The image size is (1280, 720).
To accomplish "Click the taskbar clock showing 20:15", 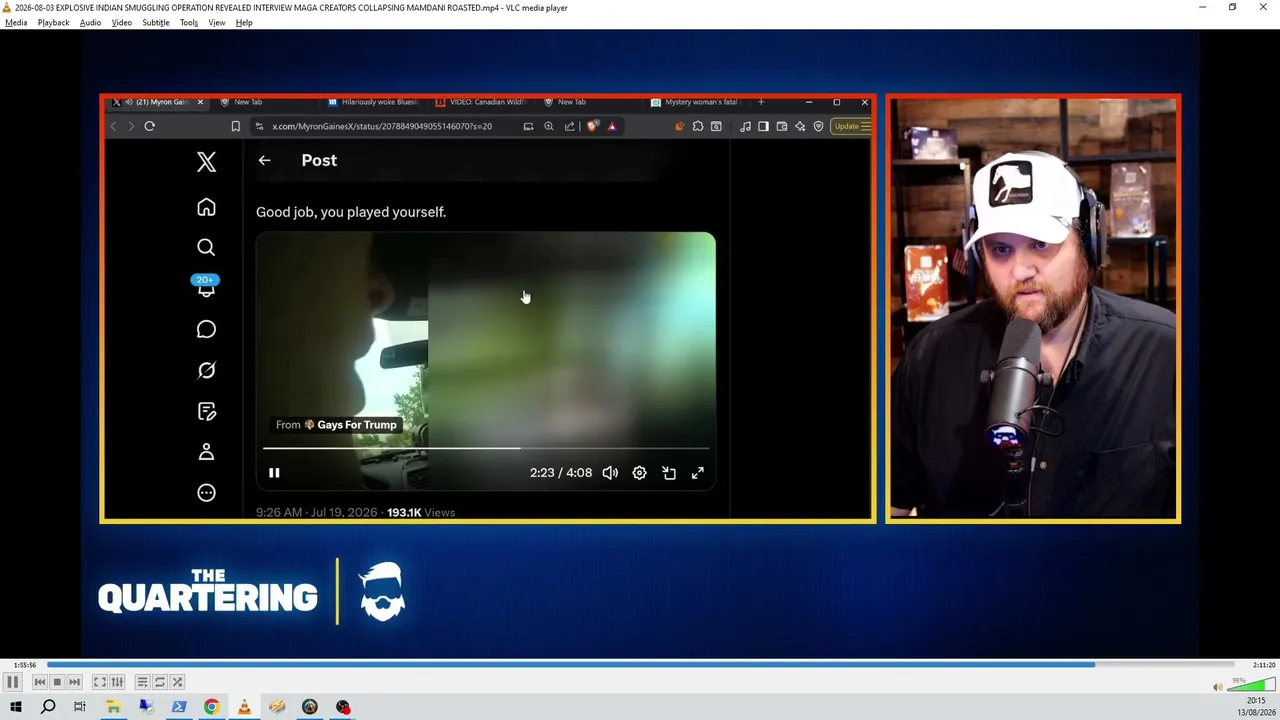I will click(x=1257, y=701).
